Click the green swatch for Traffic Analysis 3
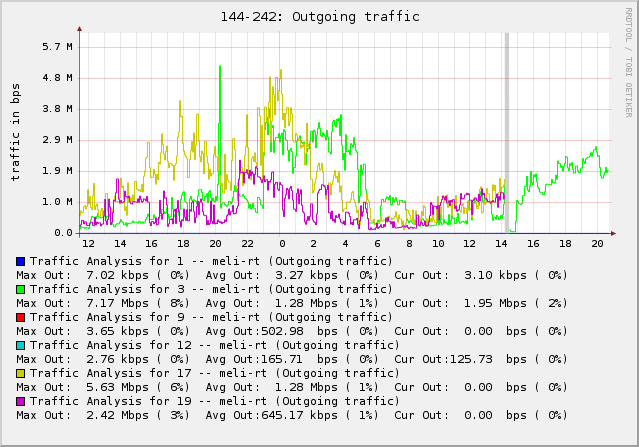The width and height of the screenshot is (639, 447). pos(21,289)
